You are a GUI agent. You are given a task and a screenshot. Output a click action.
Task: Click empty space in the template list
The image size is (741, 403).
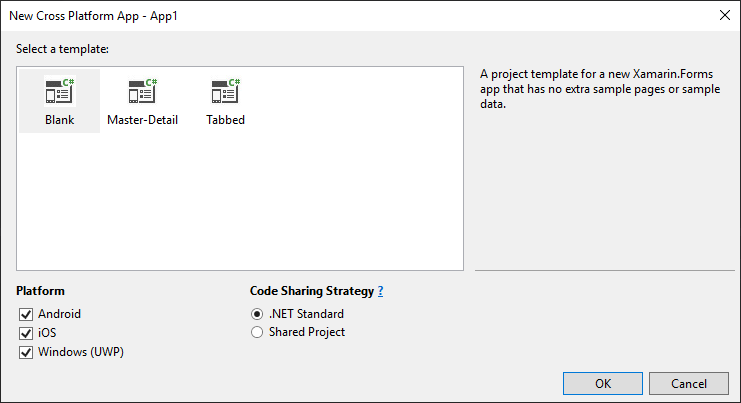(x=300, y=200)
